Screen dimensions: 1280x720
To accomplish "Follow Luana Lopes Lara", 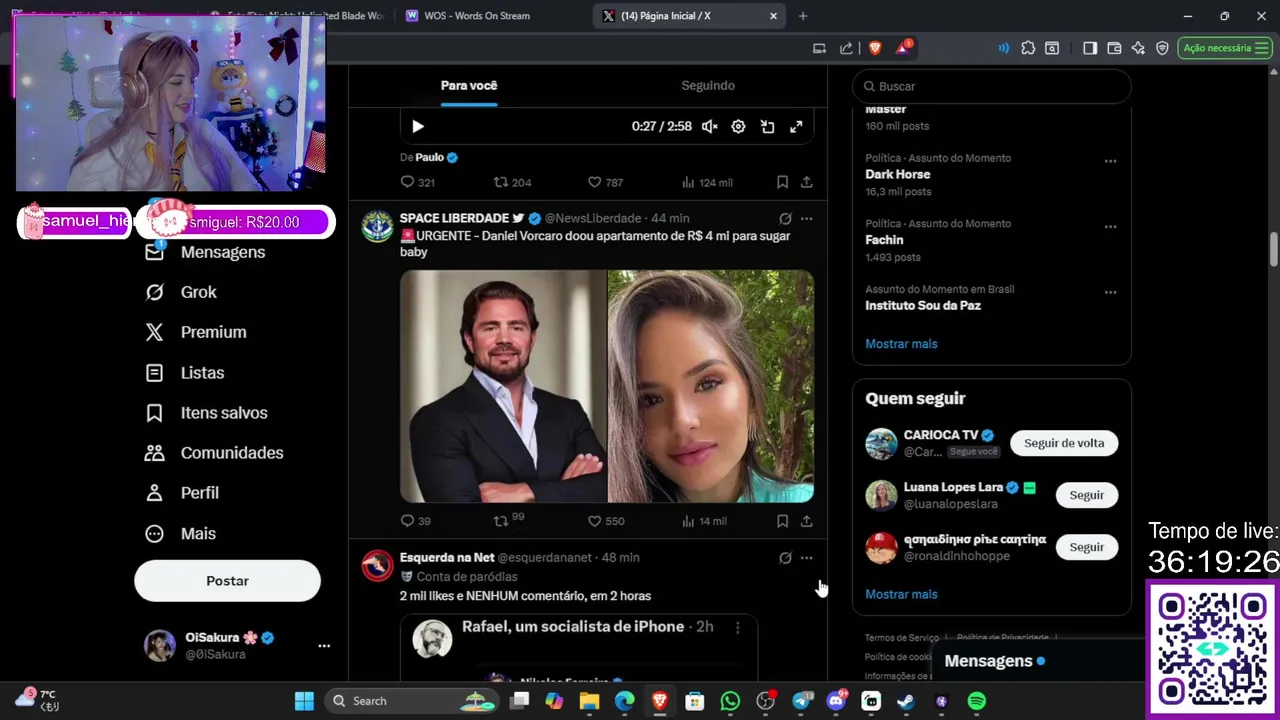I will click(1086, 495).
